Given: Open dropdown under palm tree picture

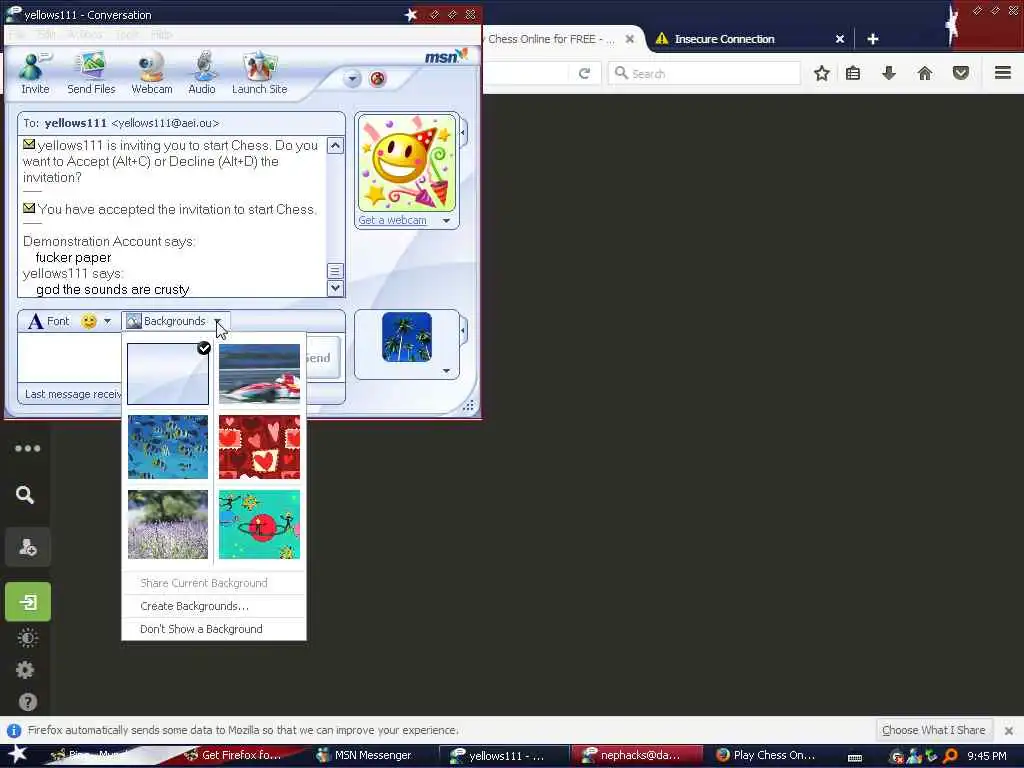Looking at the screenshot, I should click(446, 371).
